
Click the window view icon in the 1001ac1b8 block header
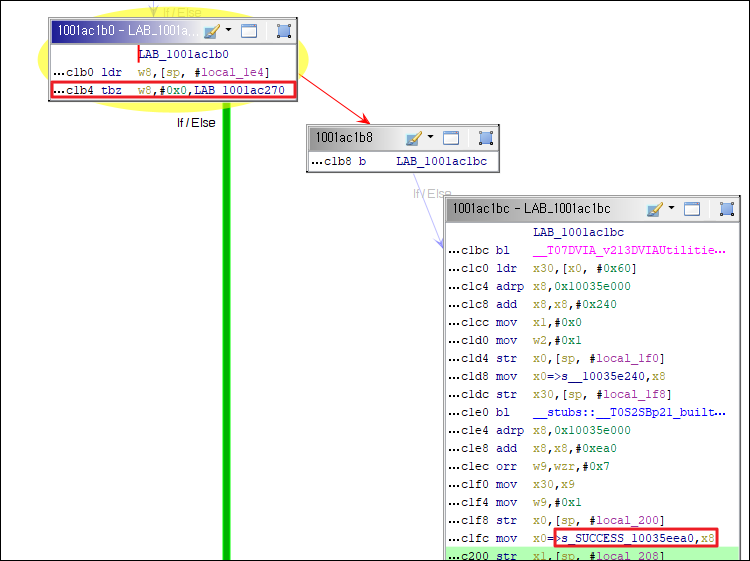[x=451, y=138]
